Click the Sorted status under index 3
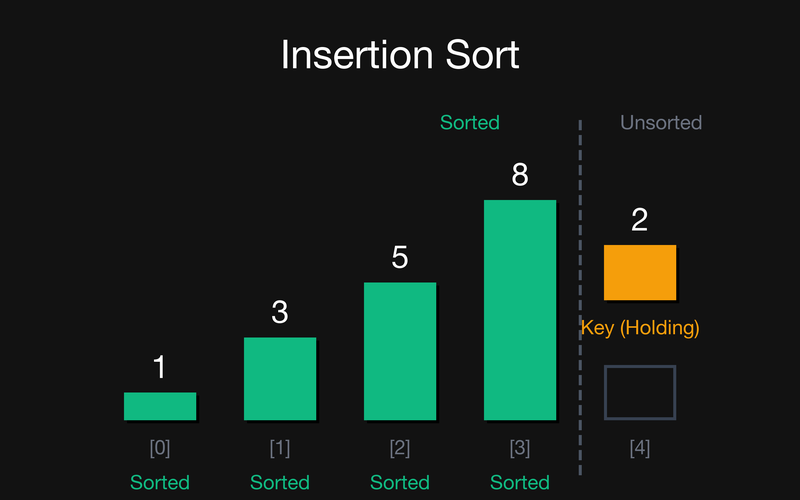 tap(520, 482)
